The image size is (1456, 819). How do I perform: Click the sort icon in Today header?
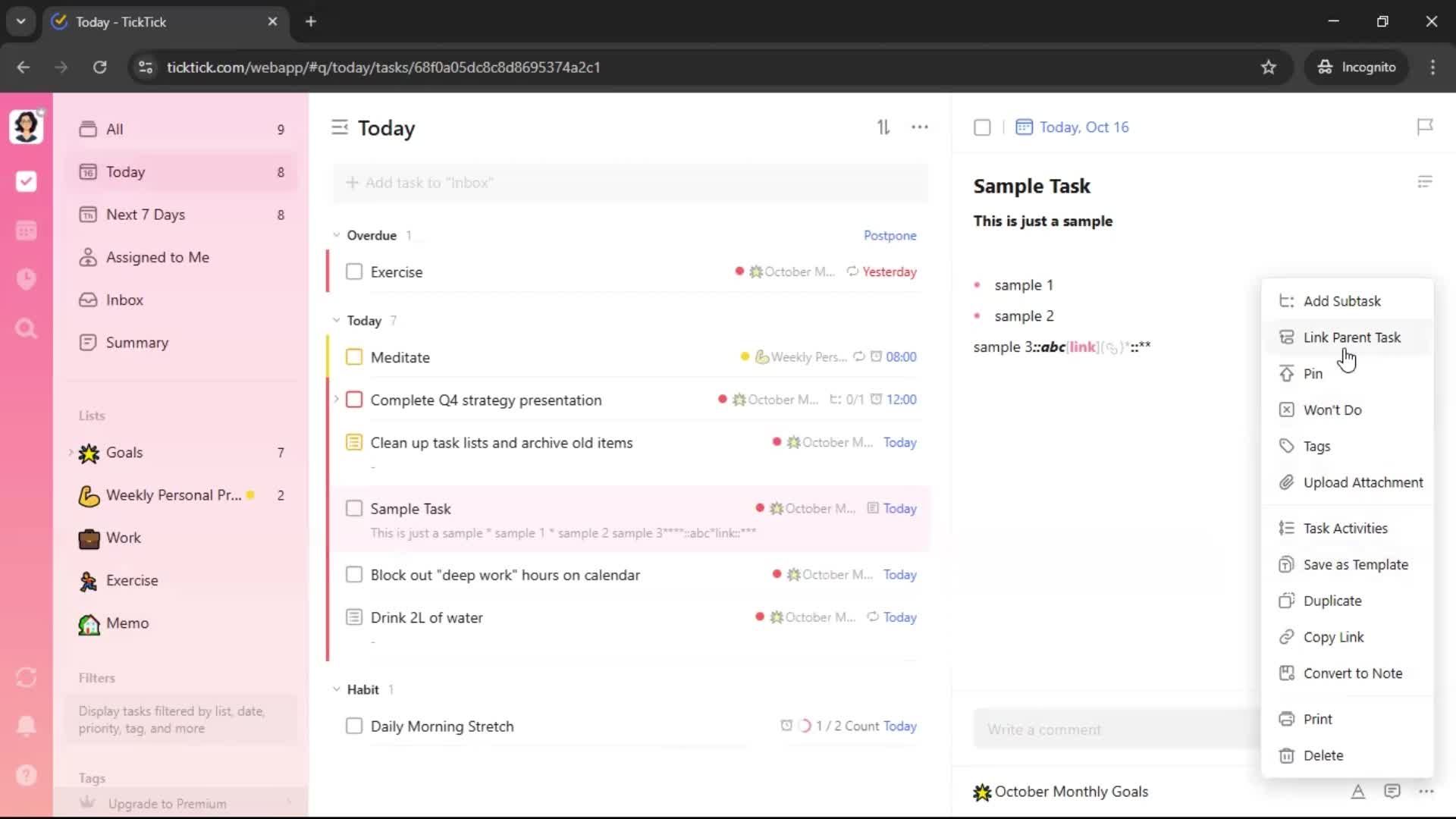point(883,127)
